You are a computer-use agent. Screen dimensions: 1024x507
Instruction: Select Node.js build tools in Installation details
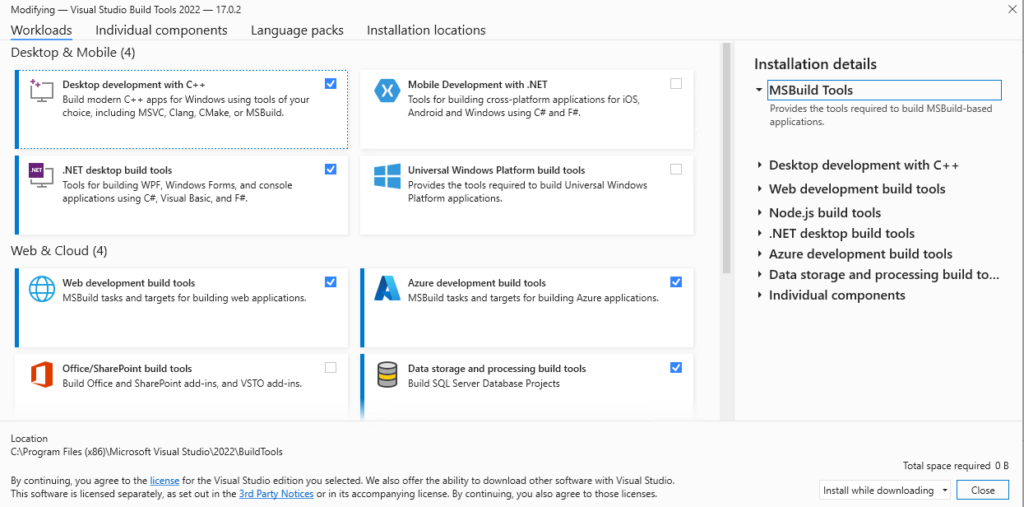tap(825, 213)
